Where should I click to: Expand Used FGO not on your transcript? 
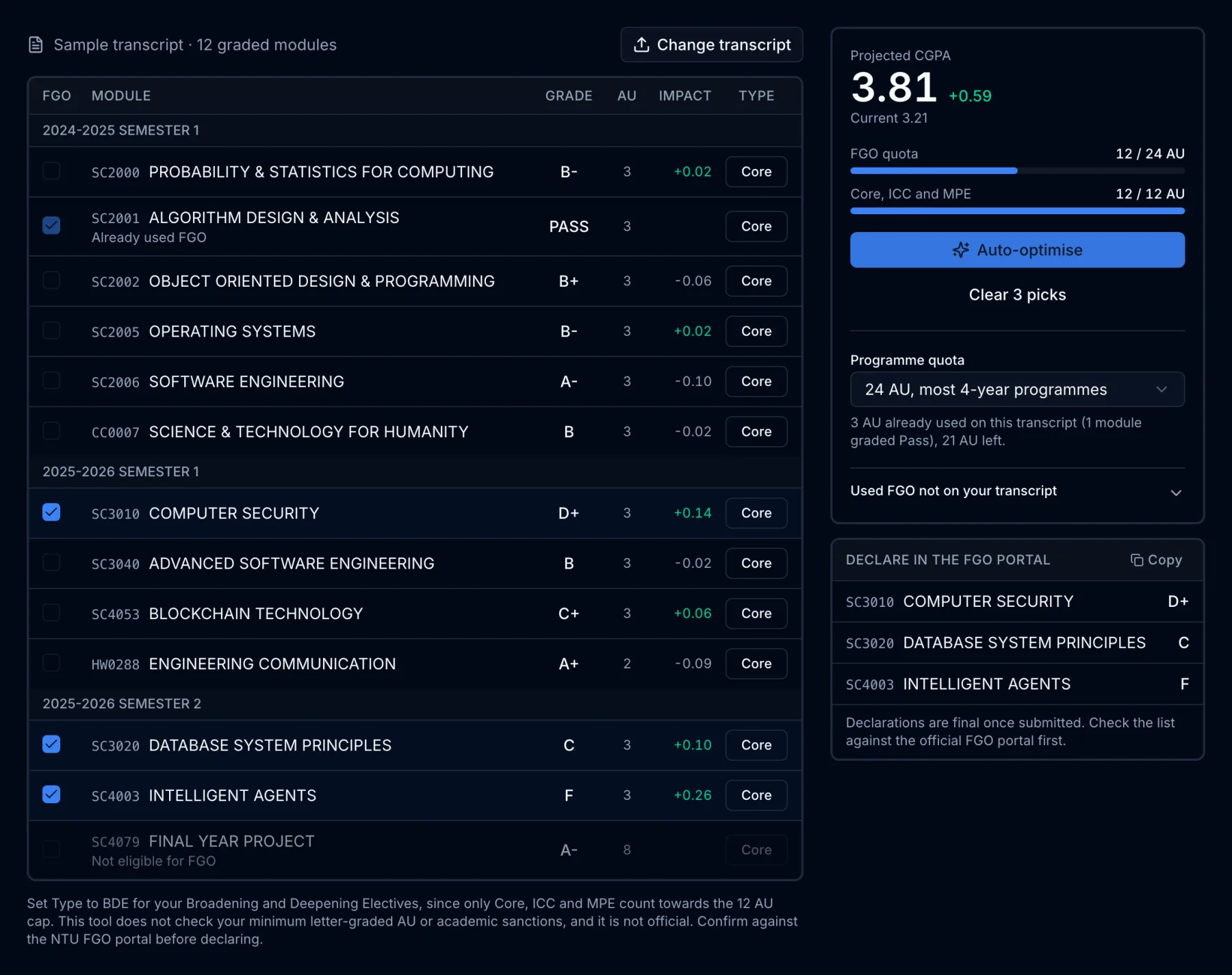coord(1017,491)
